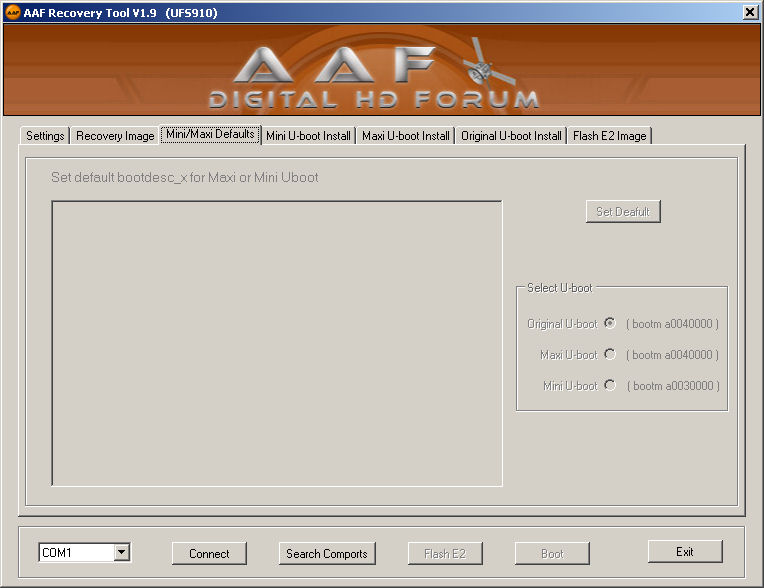This screenshot has height=588, width=764.
Task: Expand the COM1 port dropdown arrow
Action: [122, 552]
